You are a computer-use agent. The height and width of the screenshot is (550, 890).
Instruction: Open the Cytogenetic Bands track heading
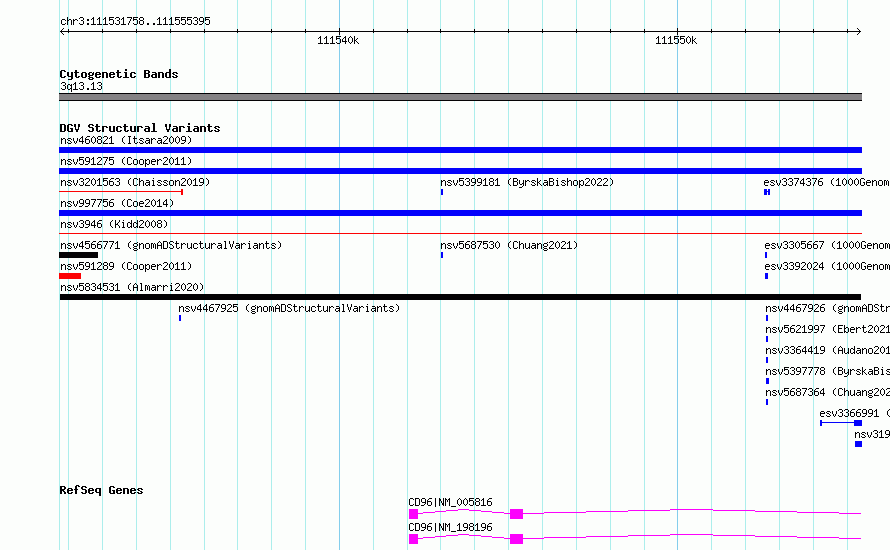click(119, 74)
